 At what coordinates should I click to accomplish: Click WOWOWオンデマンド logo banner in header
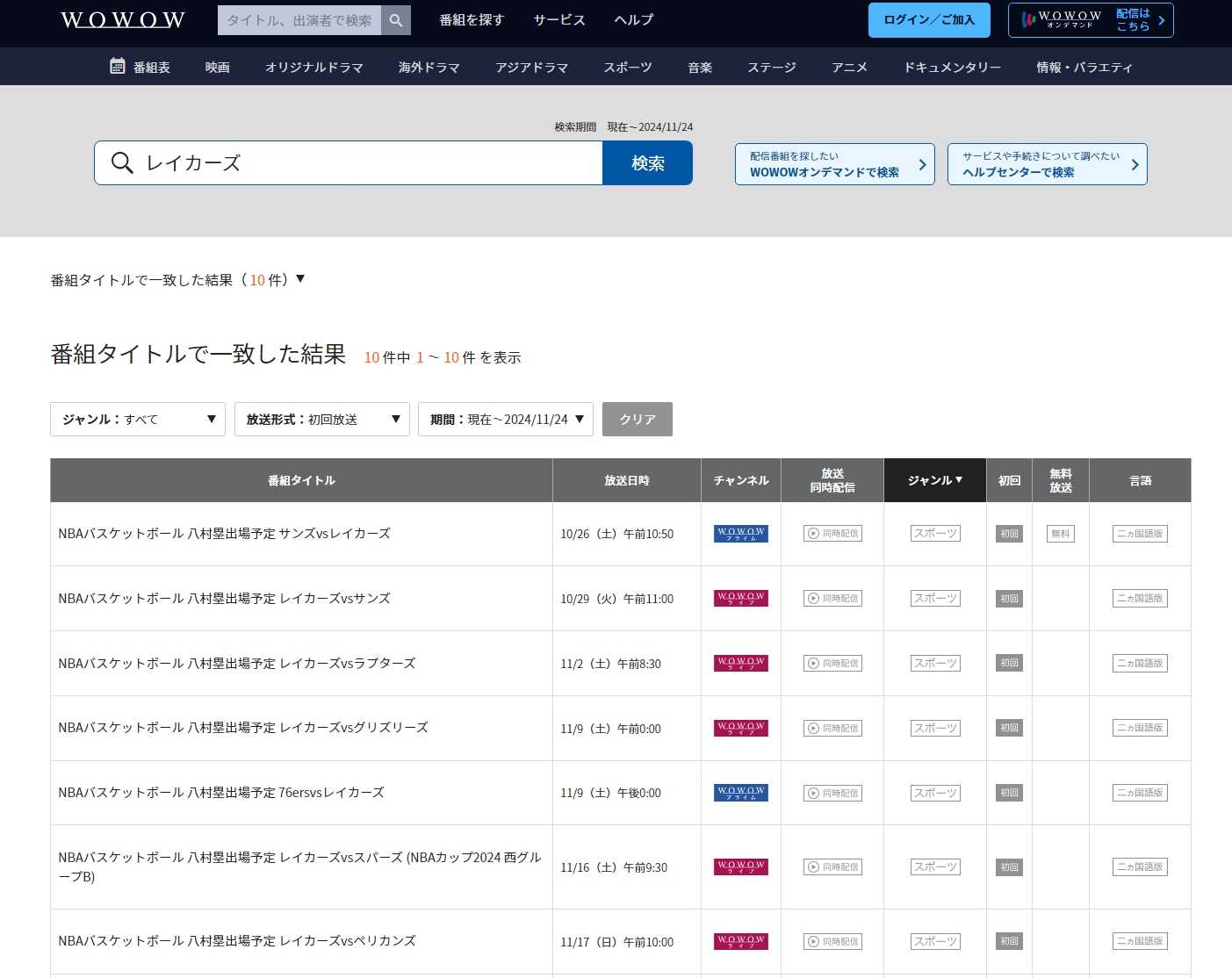click(1091, 20)
